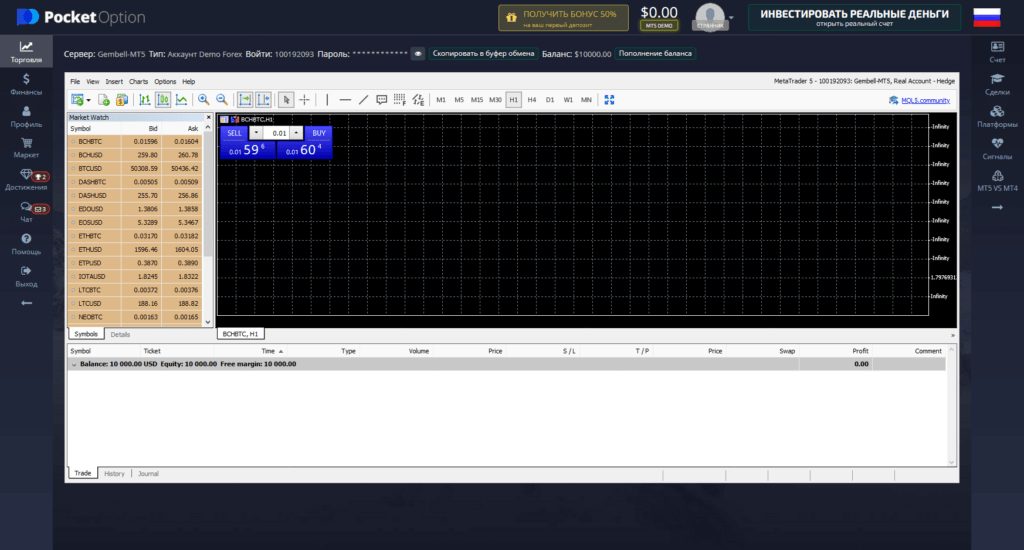This screenshot has height=550, width=1024.
Task: Click the blue BUY button
Action: pos(318,132)
